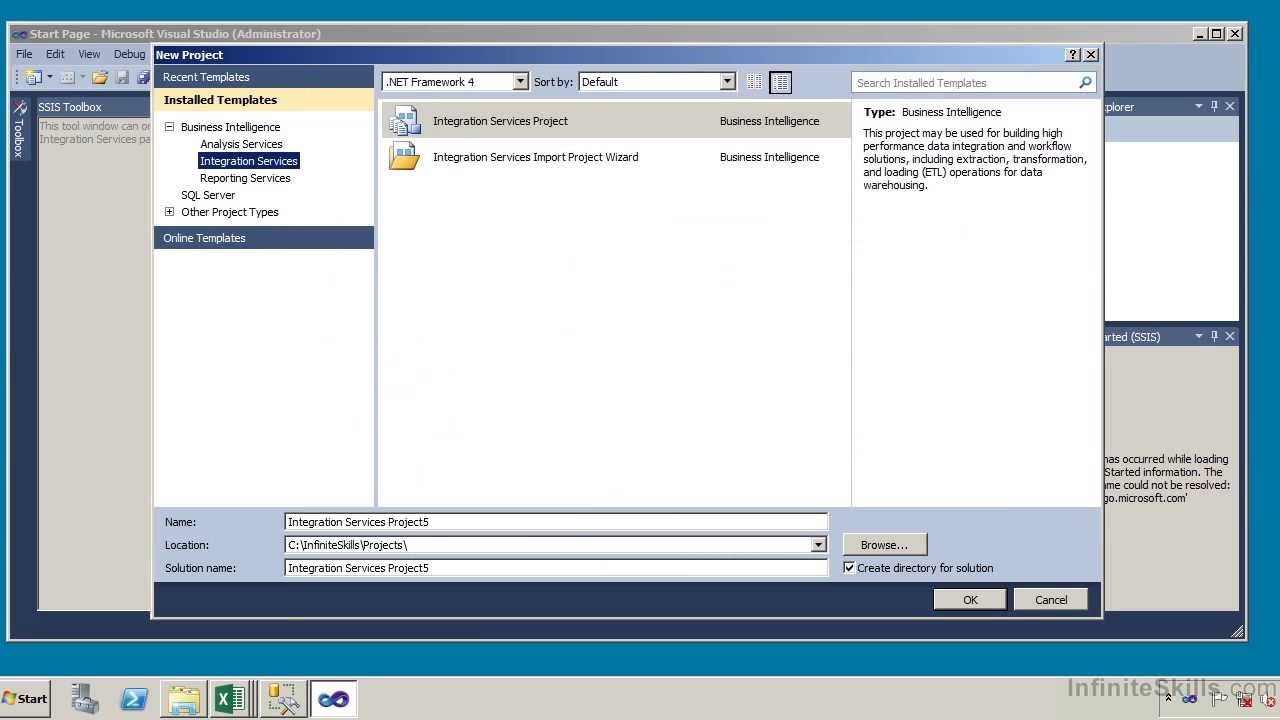
Task: Select Reporting Services in the tree
Action: [x=245, y=178]
